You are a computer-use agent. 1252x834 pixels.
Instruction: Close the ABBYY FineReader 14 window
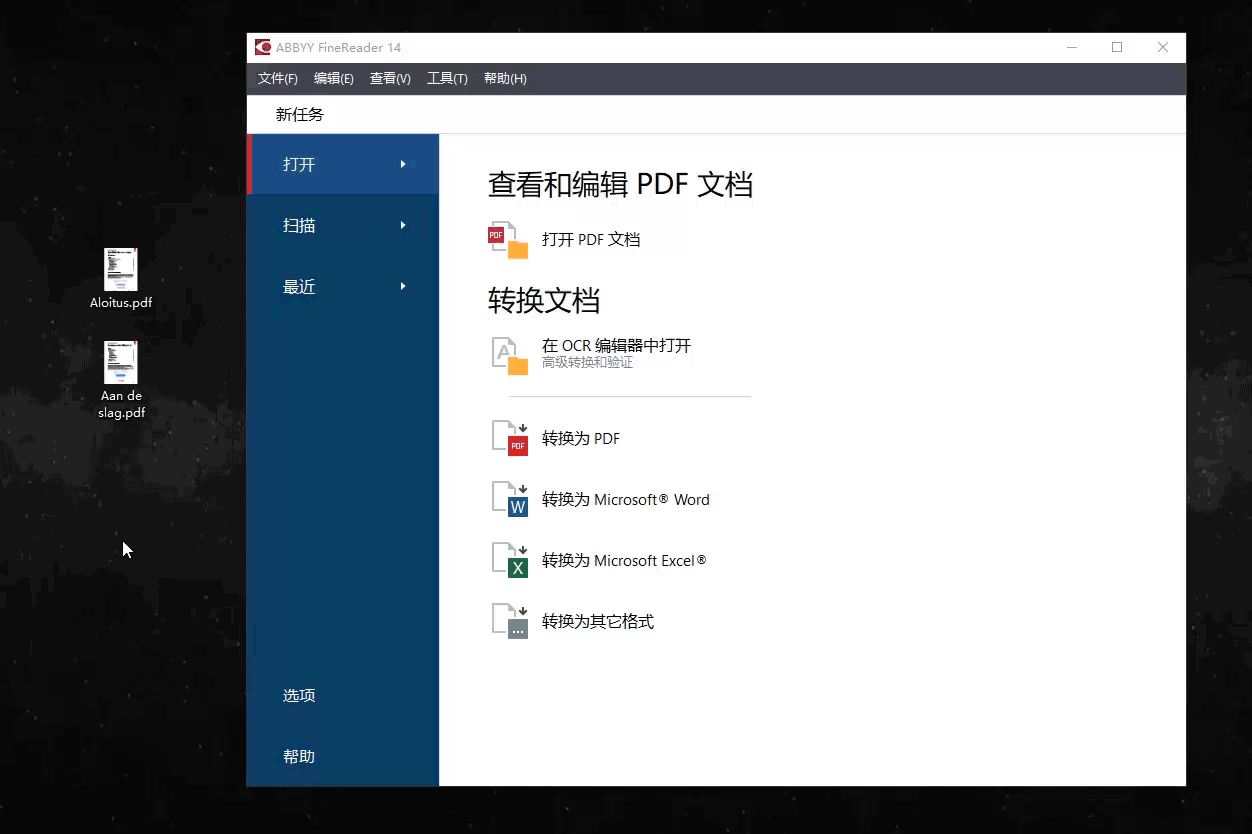coord(1163,47)
